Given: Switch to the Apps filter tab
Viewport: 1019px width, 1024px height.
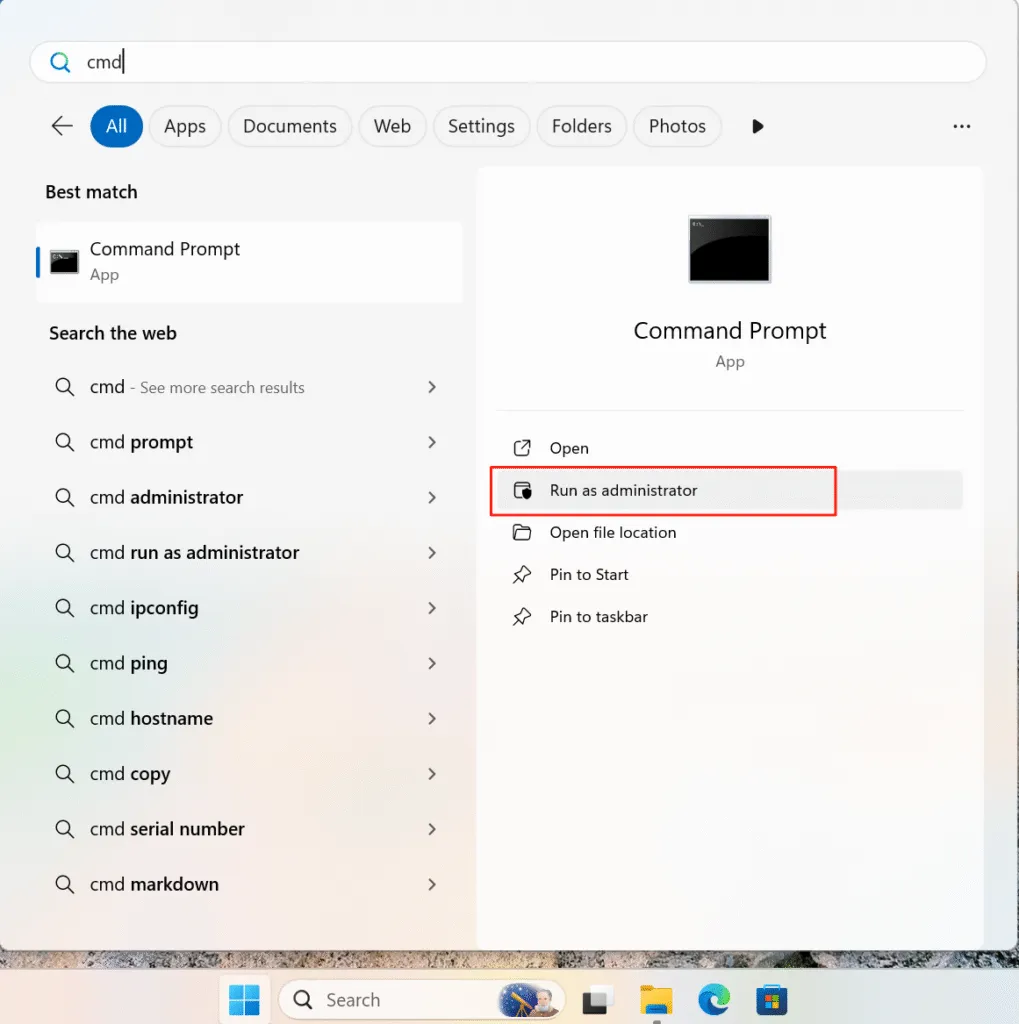Looking at the screenshot, I should (184, 126).
